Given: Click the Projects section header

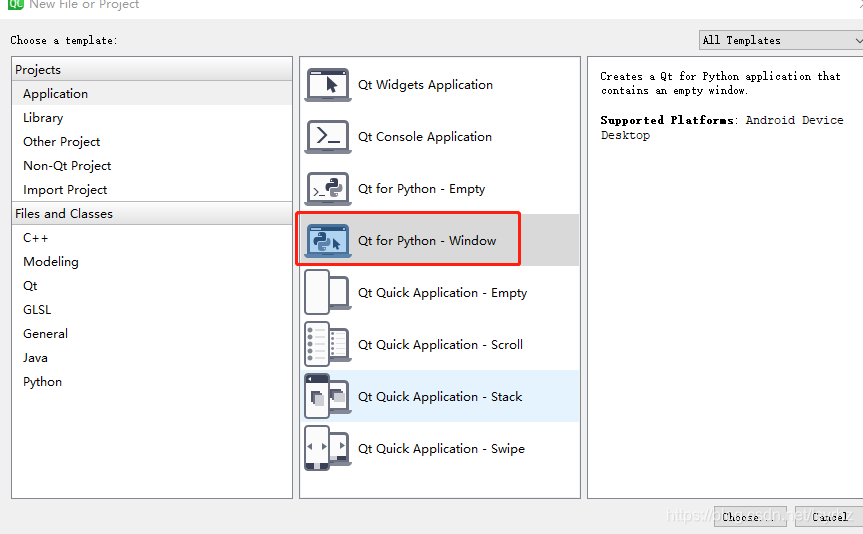Looking at the screenshot, I should pos(152,69).
